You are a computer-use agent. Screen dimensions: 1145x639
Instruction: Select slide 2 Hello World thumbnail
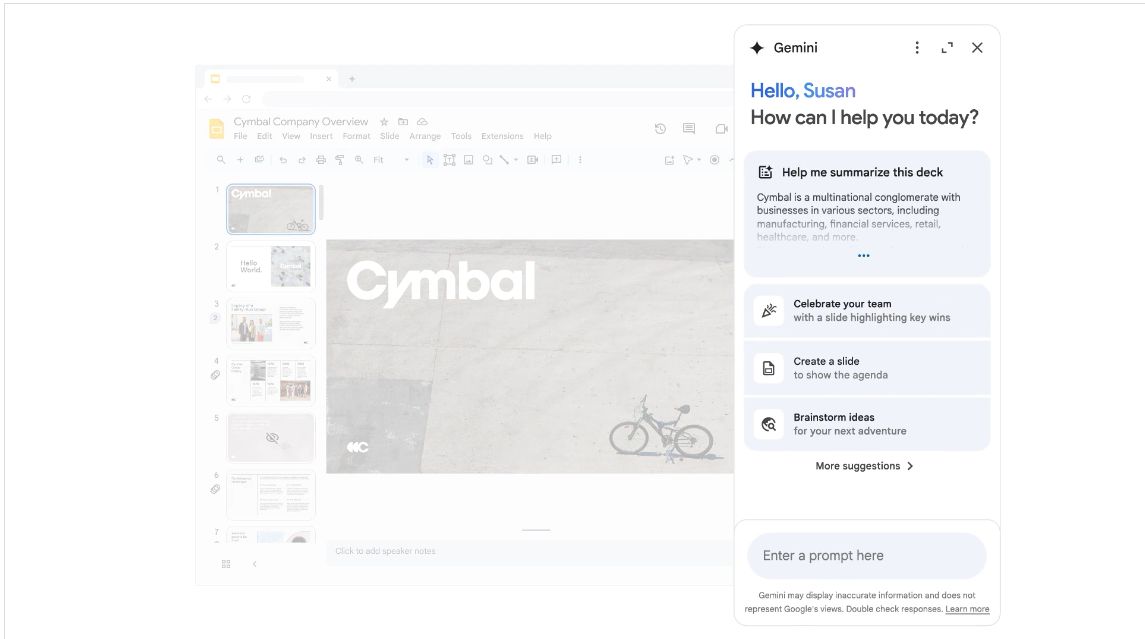pyautogui.click(x=271, y=266)
